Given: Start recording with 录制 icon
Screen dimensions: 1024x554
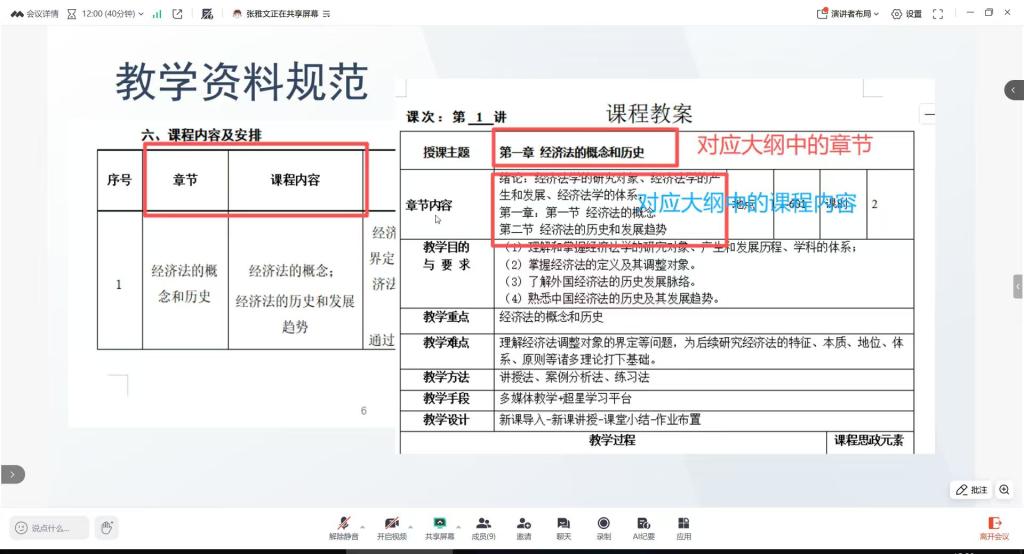Looking at the screenshot, I should click(603, 526).
